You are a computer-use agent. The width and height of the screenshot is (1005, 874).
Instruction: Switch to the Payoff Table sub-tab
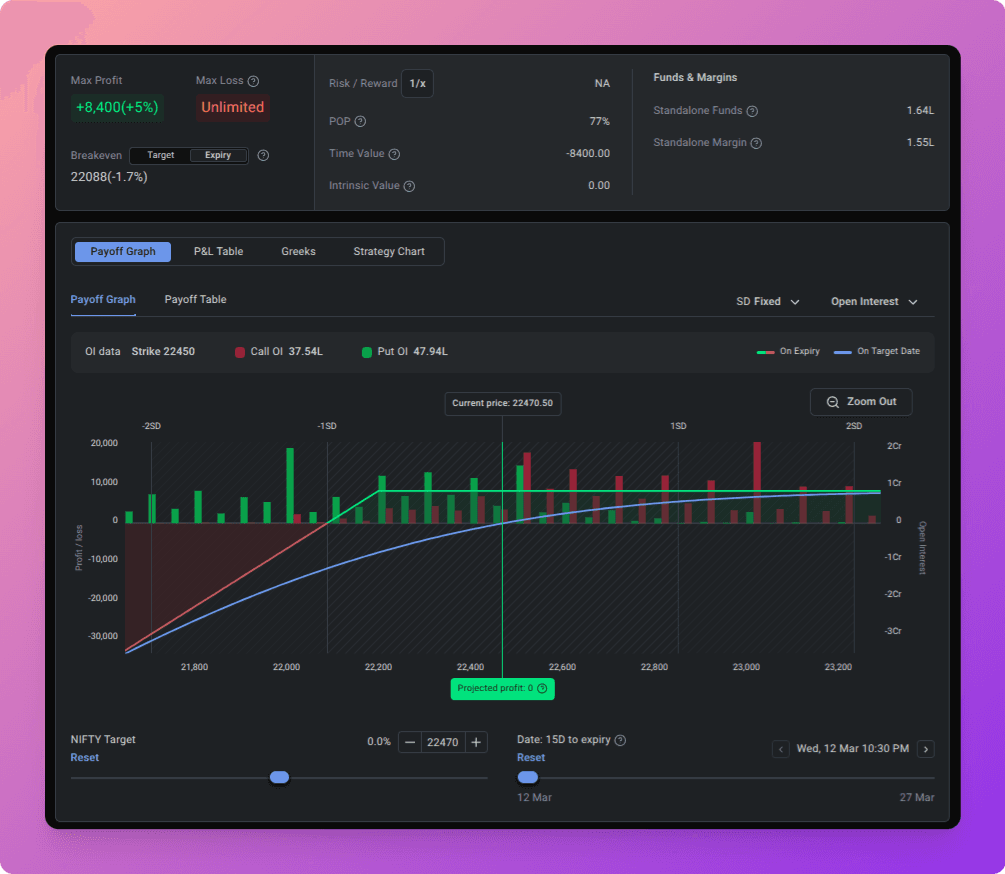click(x=195, y=299)
